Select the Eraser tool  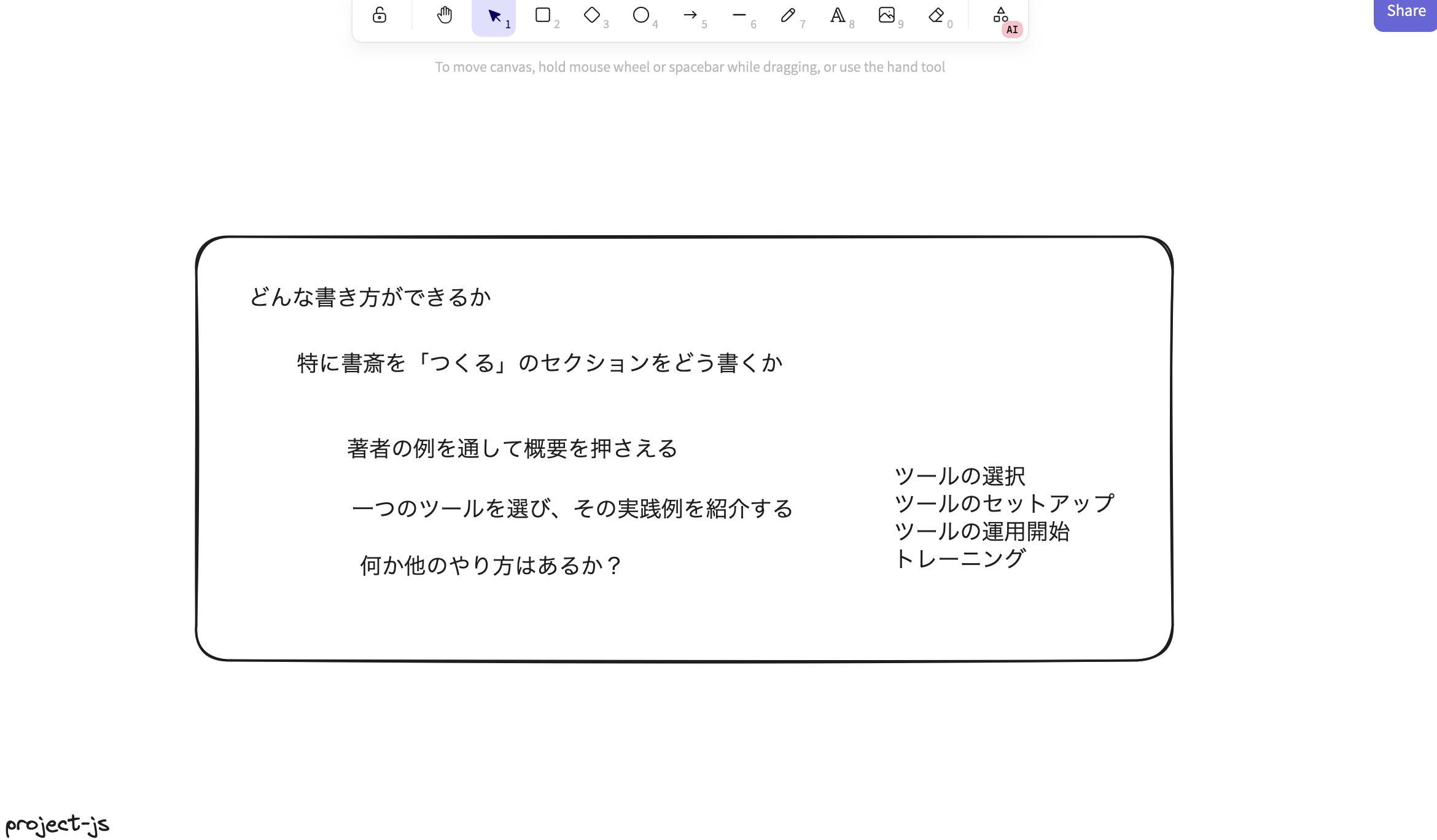click(x=936, y=15)
